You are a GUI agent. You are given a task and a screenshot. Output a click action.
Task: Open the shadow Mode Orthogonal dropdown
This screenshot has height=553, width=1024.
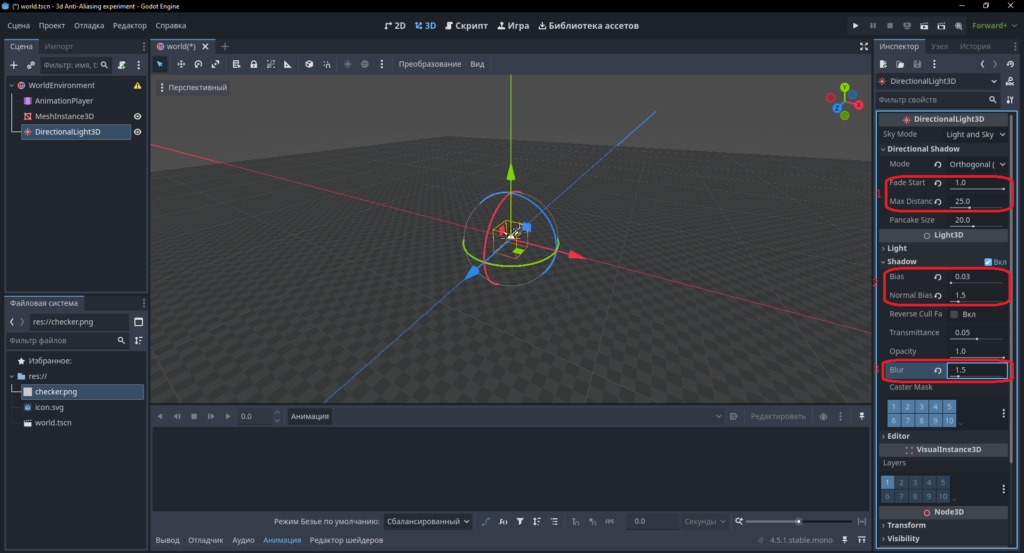pos(977,165)
